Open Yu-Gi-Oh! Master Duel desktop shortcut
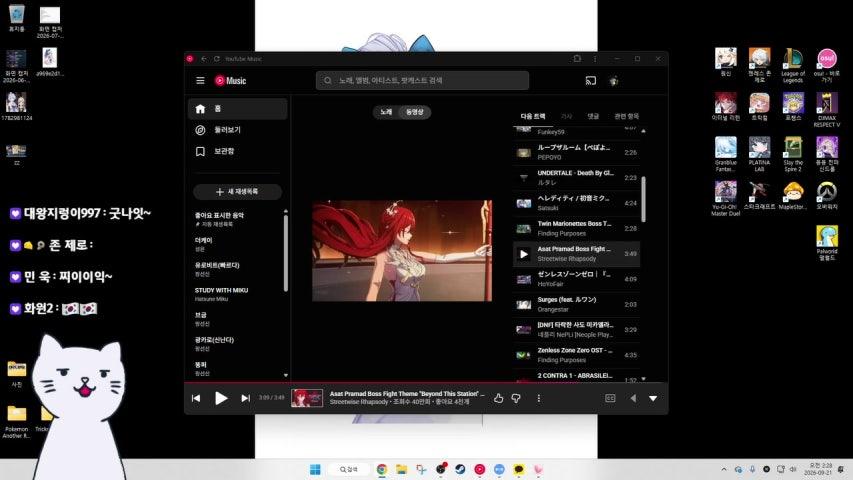The width and height of the screenshot is (853, 480). (726, 199)
